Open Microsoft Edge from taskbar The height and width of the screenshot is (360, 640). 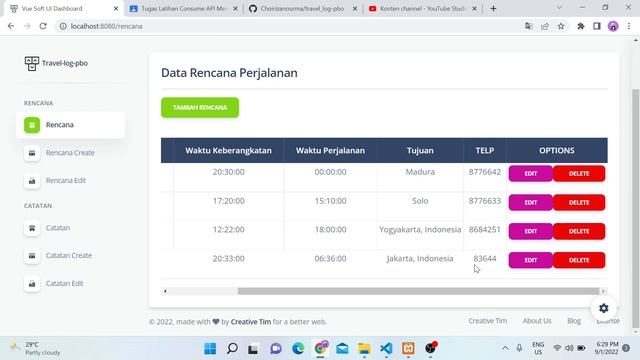click(x=298, y=348)
